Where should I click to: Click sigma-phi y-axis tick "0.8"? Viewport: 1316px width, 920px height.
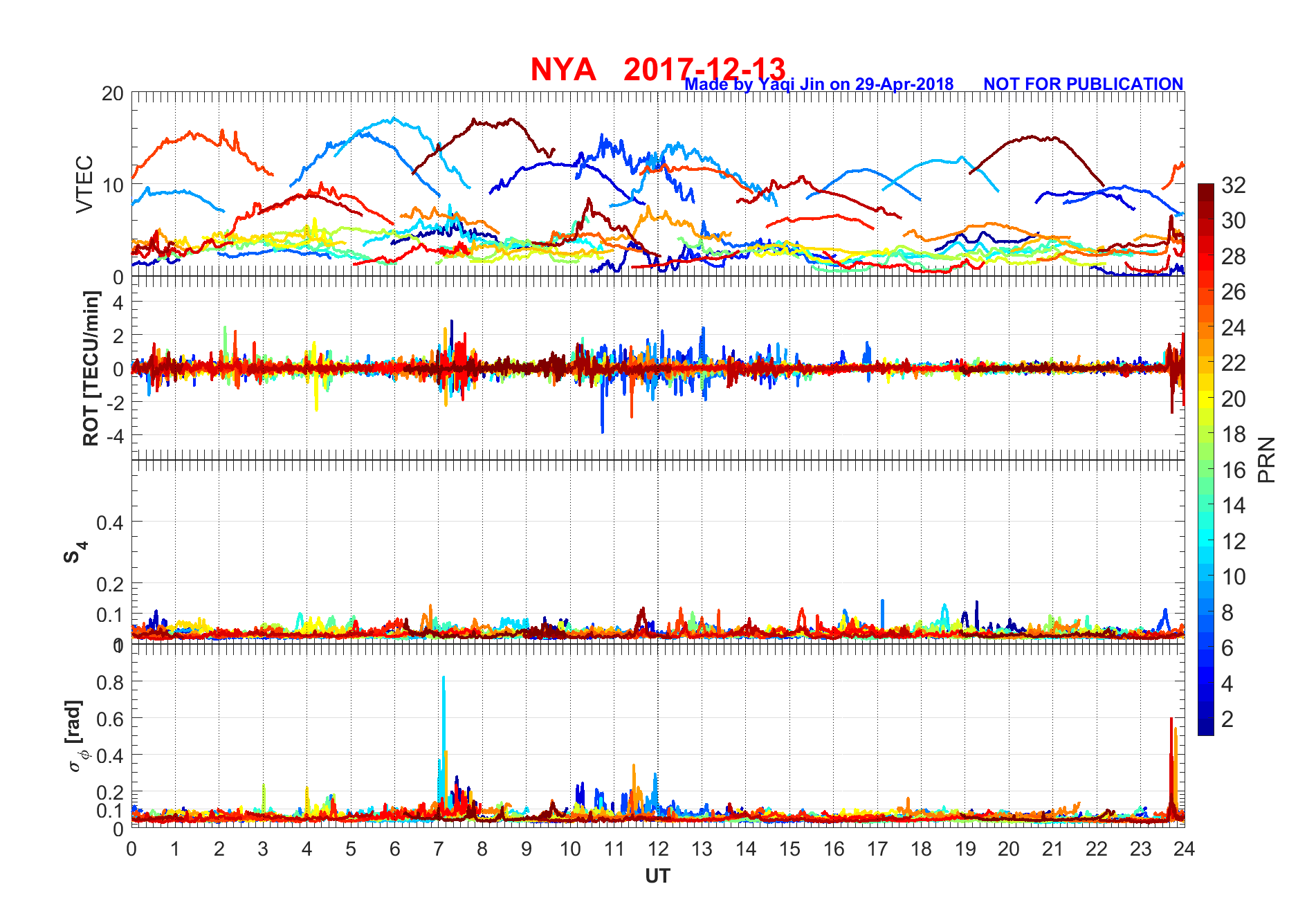[x=110, y=683]
